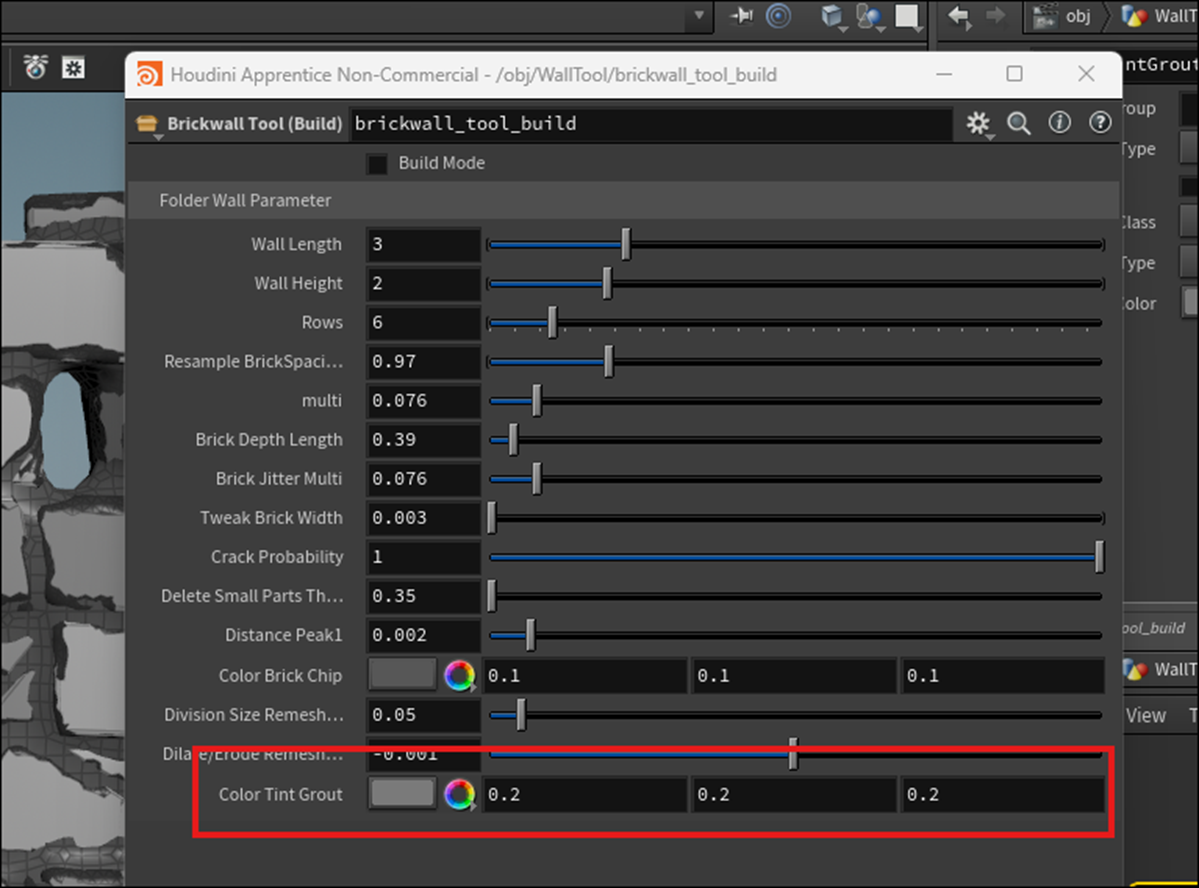
Task: Click the multi slider handle
Action: click(x=537, y=400)
